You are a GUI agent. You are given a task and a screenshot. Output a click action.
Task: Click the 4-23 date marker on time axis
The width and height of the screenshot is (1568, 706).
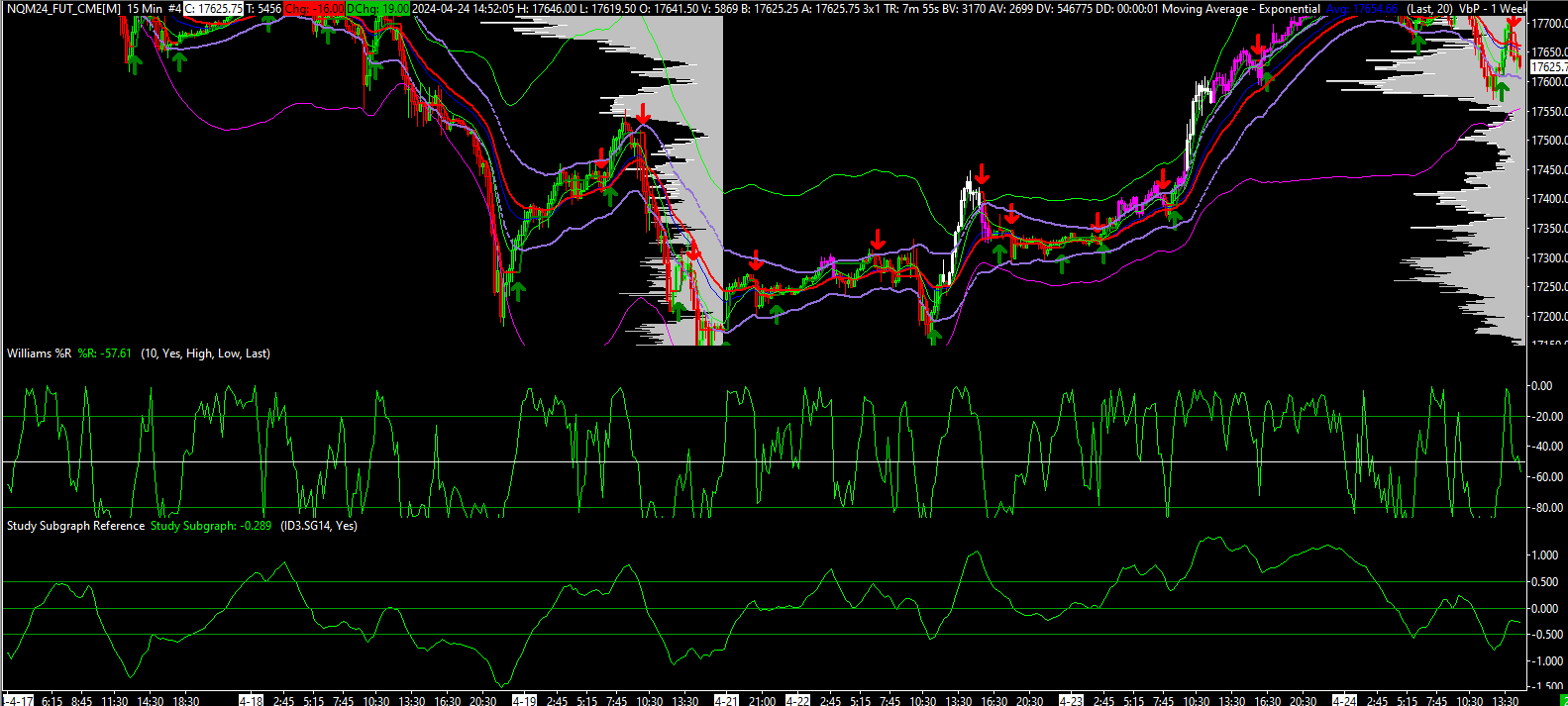tap(1070, 700)
